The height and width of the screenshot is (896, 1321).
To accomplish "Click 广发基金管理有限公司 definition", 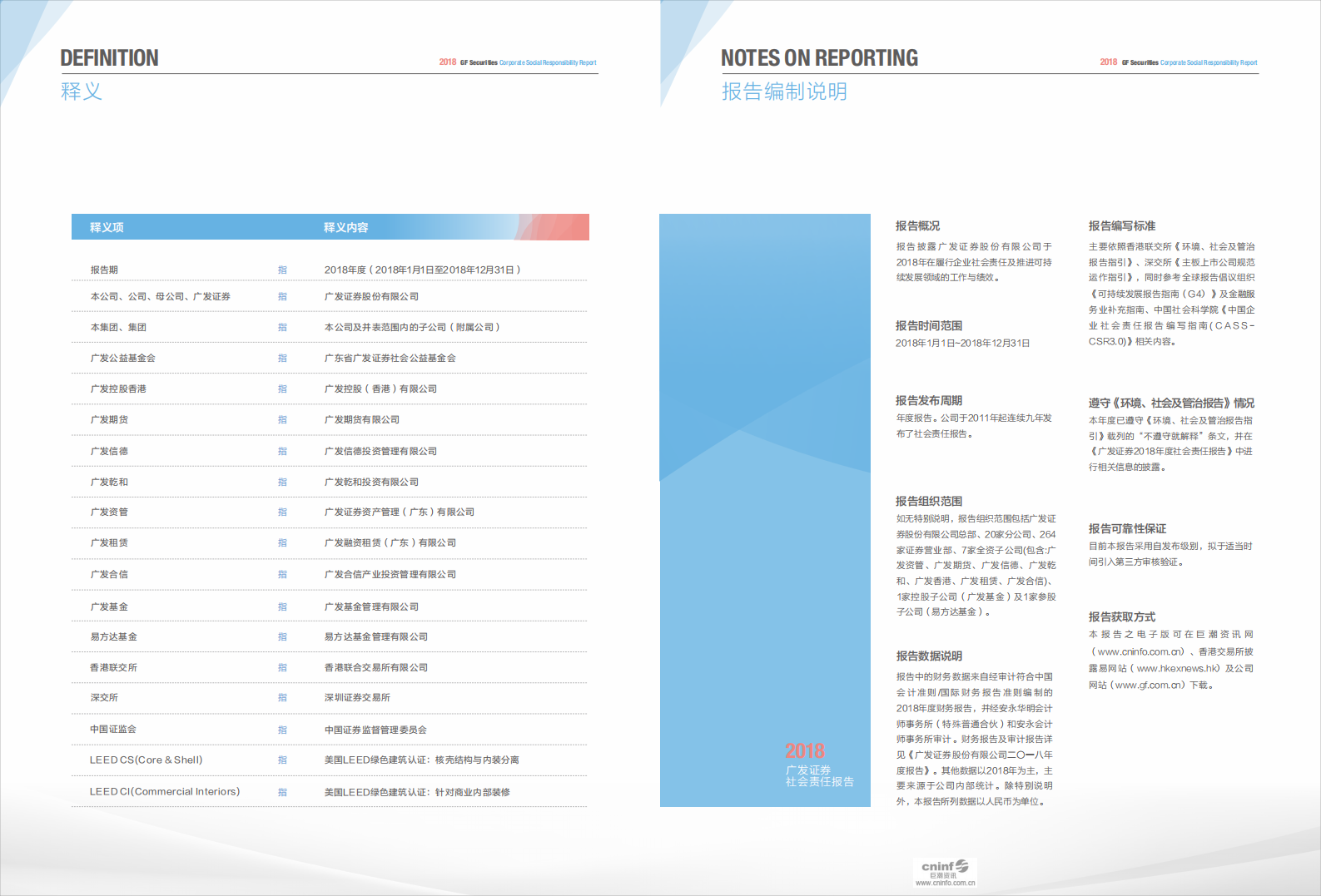I will [x=371, y=606].
